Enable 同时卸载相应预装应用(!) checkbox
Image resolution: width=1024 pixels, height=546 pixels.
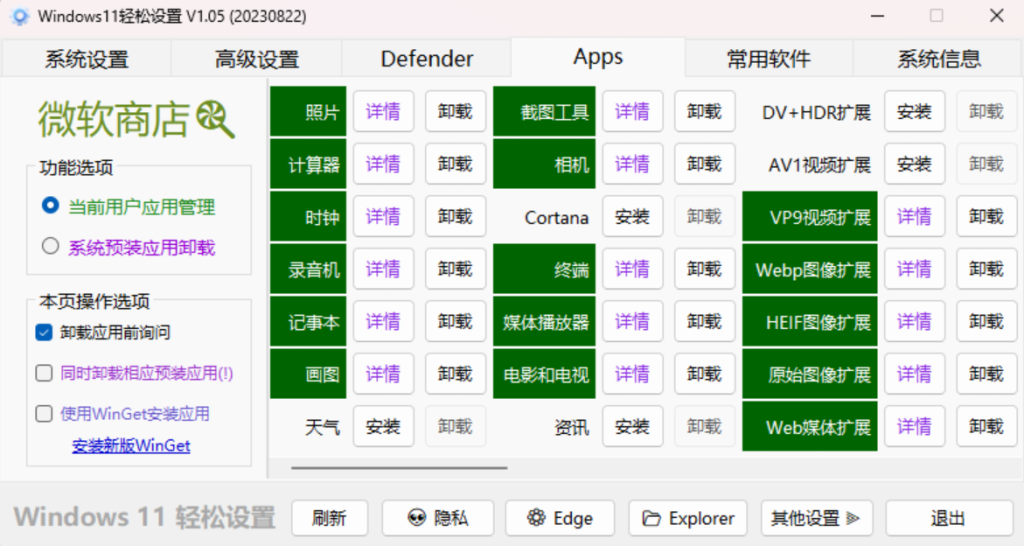(44, 373)
